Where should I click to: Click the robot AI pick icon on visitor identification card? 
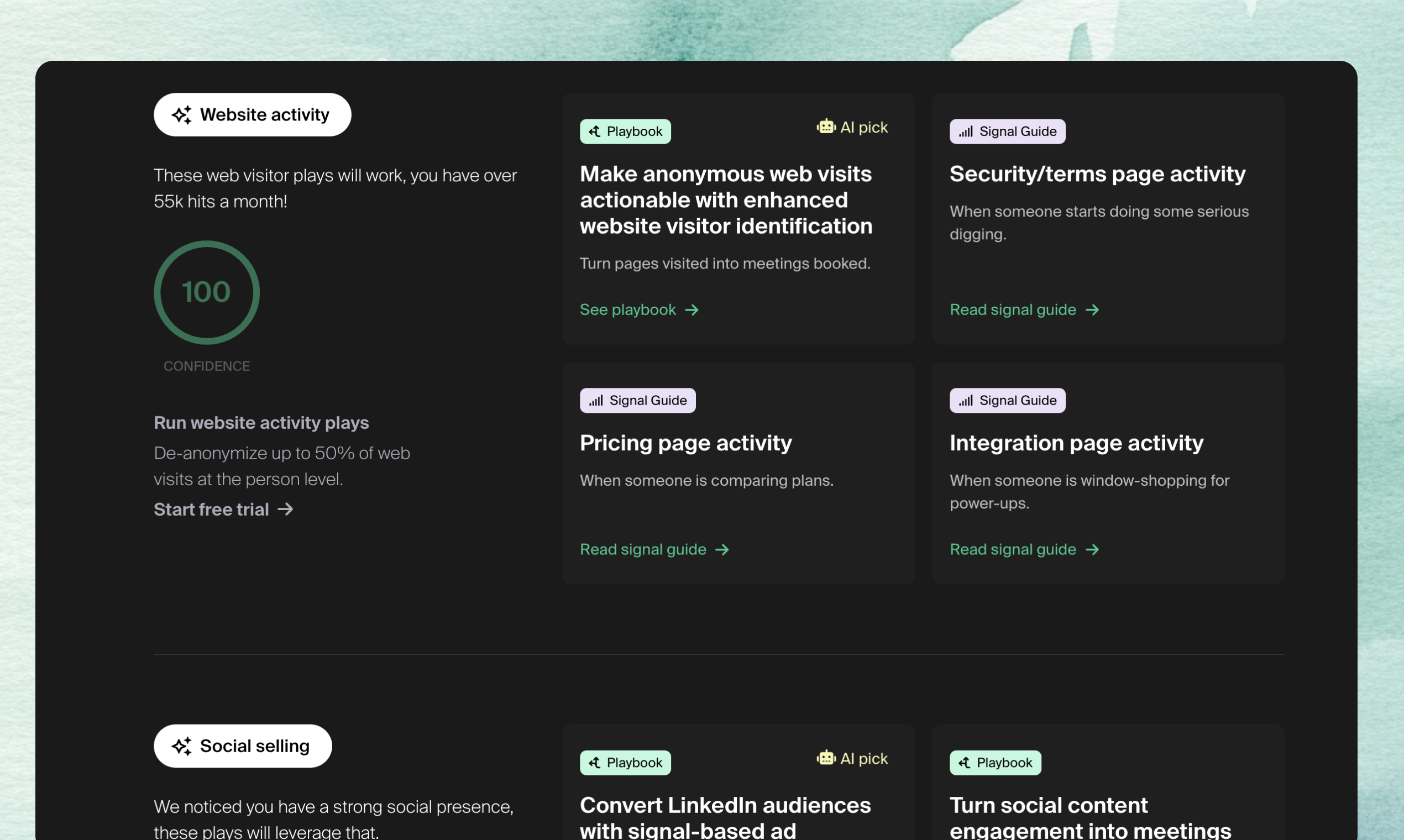826,127
